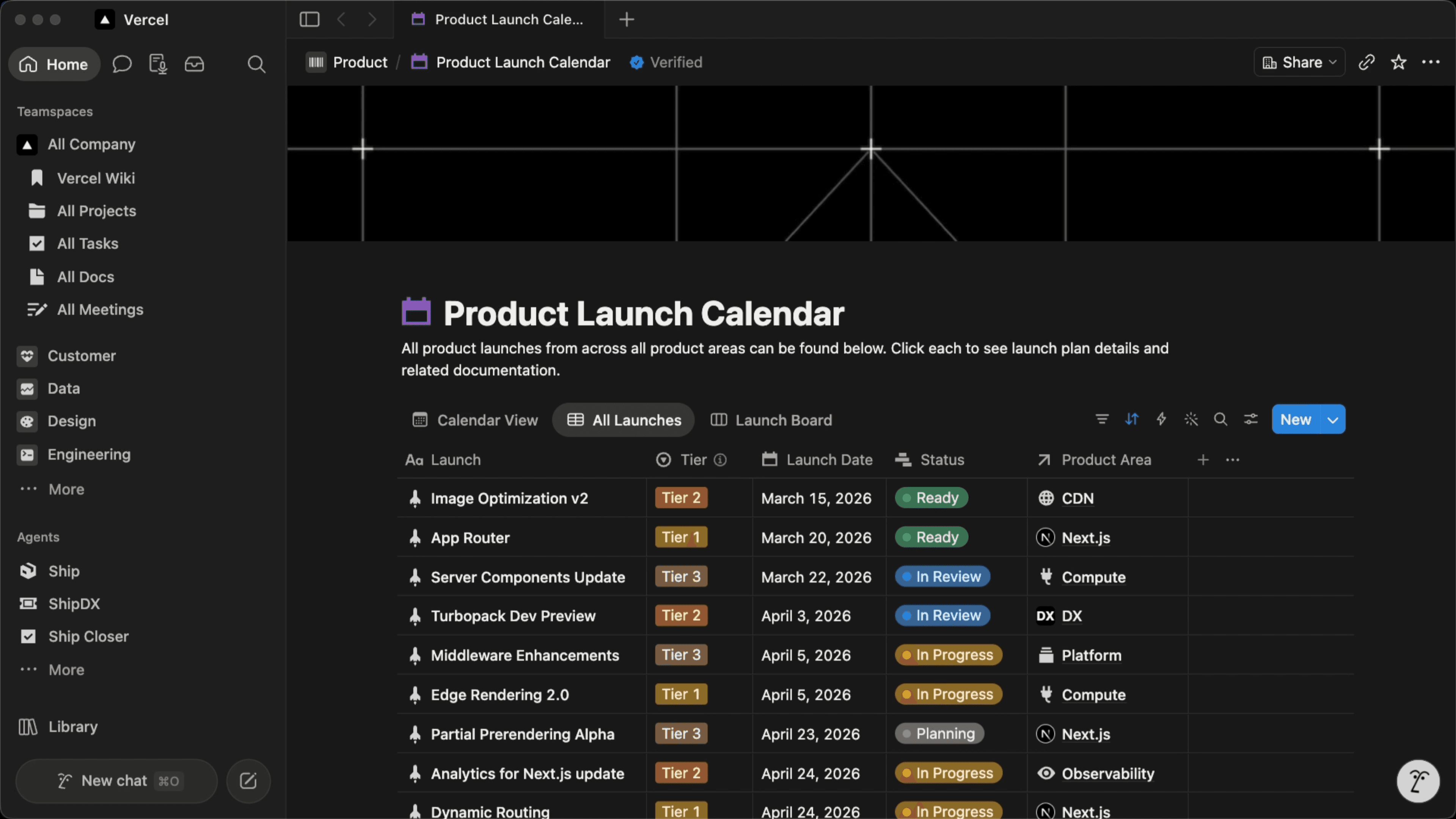Open column options three-dot menu
The image size is (1456, 819).
click(1232, 460)
